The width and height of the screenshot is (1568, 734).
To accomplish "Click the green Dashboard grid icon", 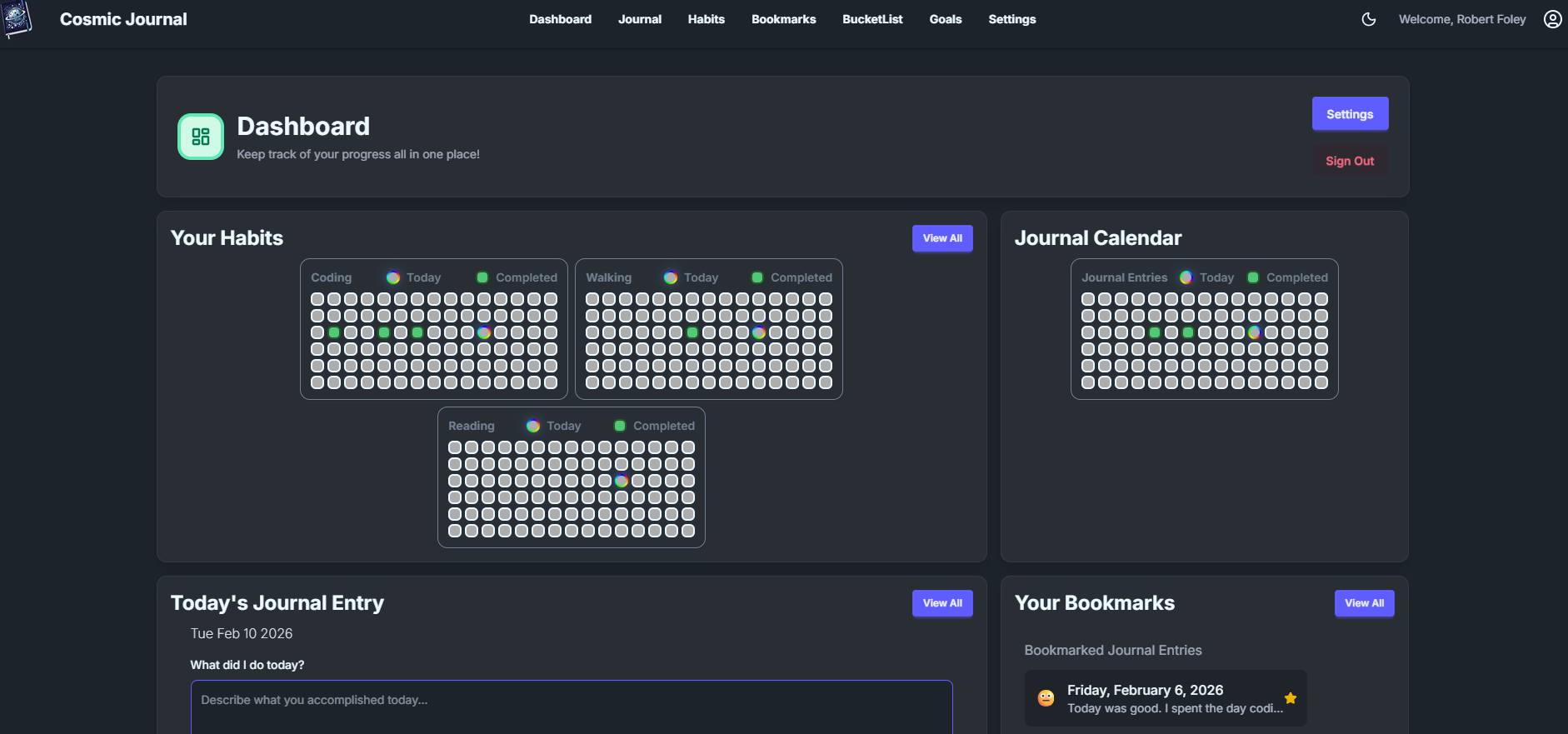I will (201, 137).
